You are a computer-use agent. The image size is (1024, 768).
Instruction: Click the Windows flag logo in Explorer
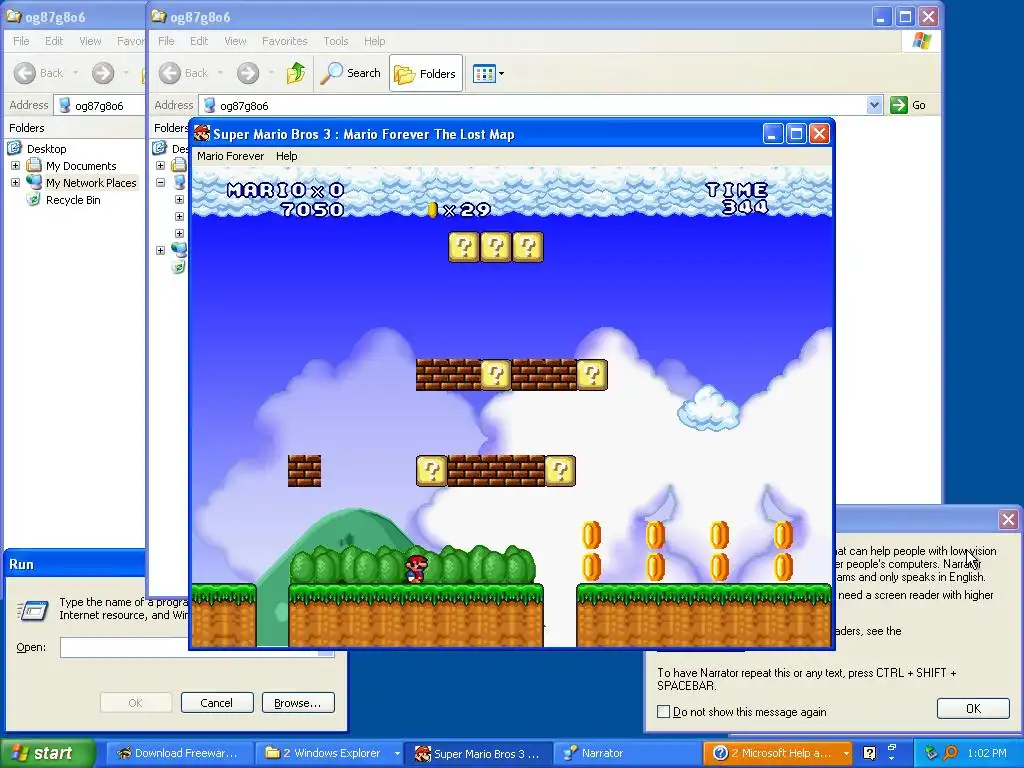click(x=921, y=41)
